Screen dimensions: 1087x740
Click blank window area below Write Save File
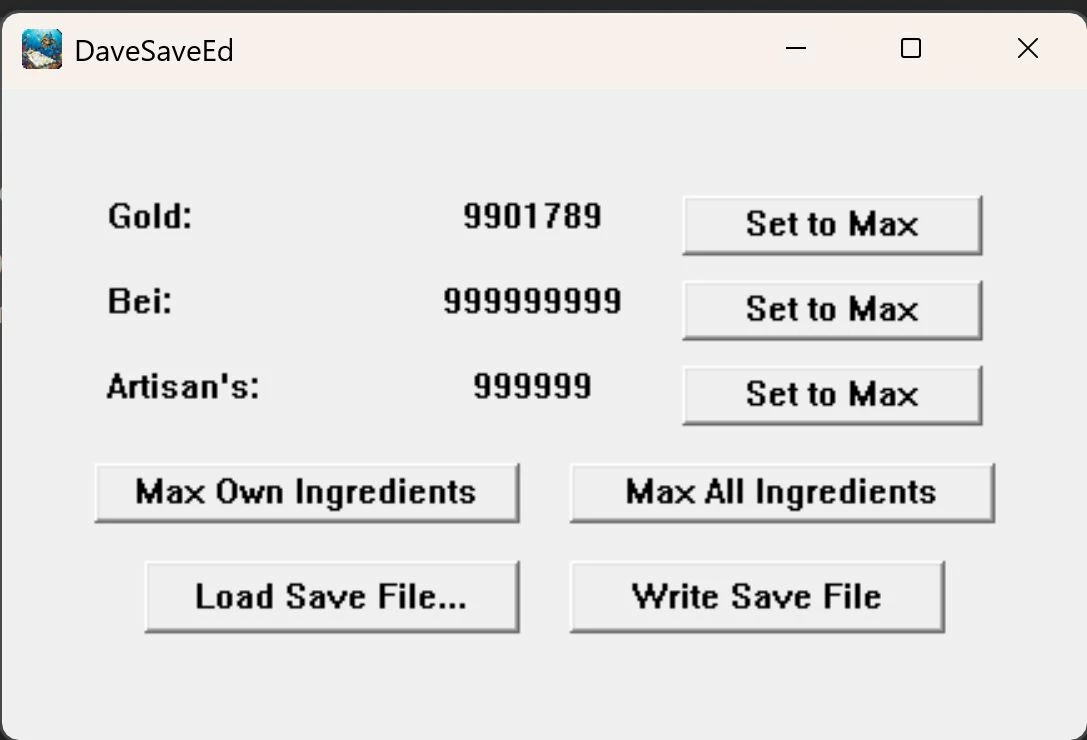(x=757, y=683)
